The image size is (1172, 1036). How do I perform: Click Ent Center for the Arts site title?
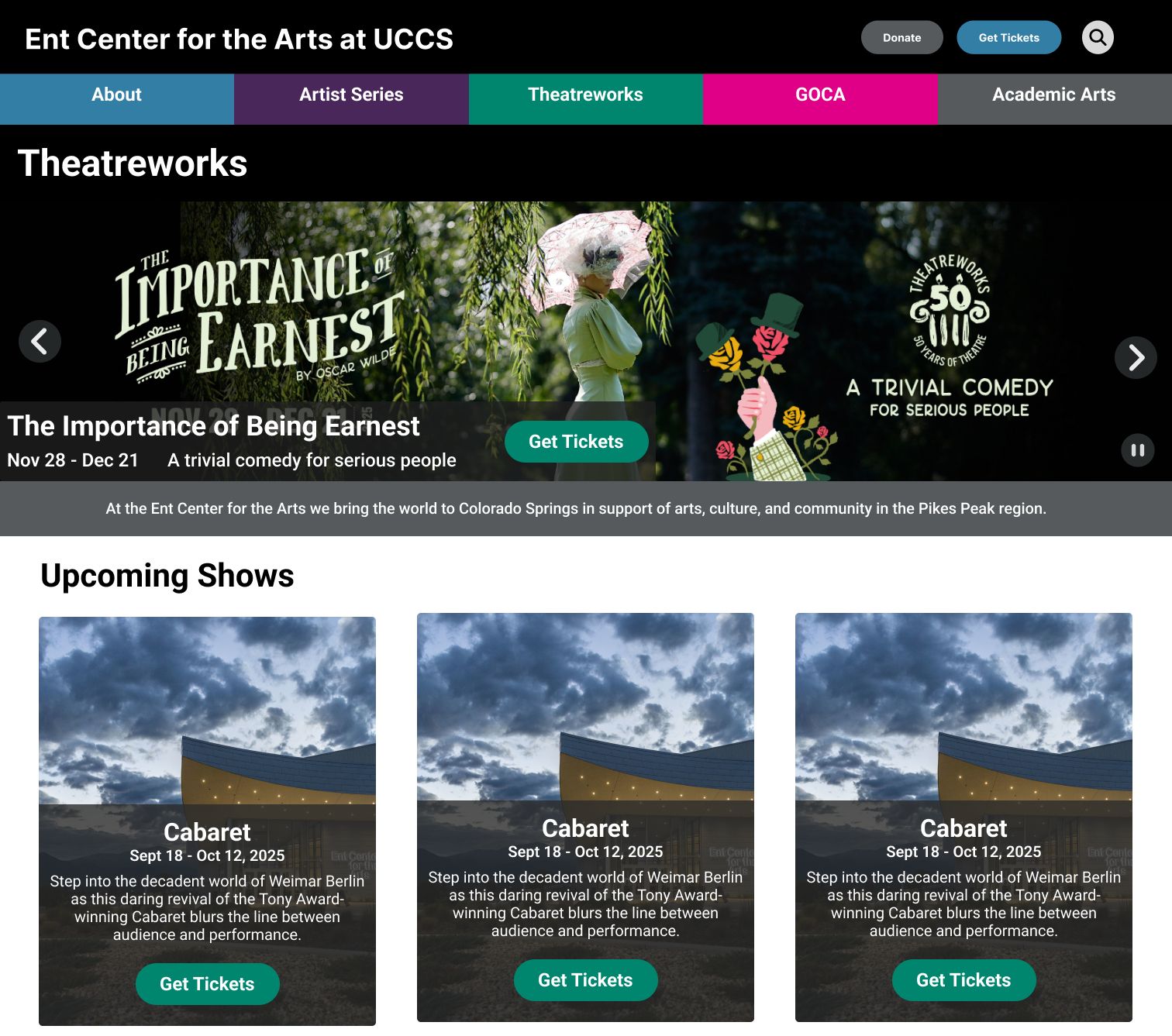tap(239, 39)
